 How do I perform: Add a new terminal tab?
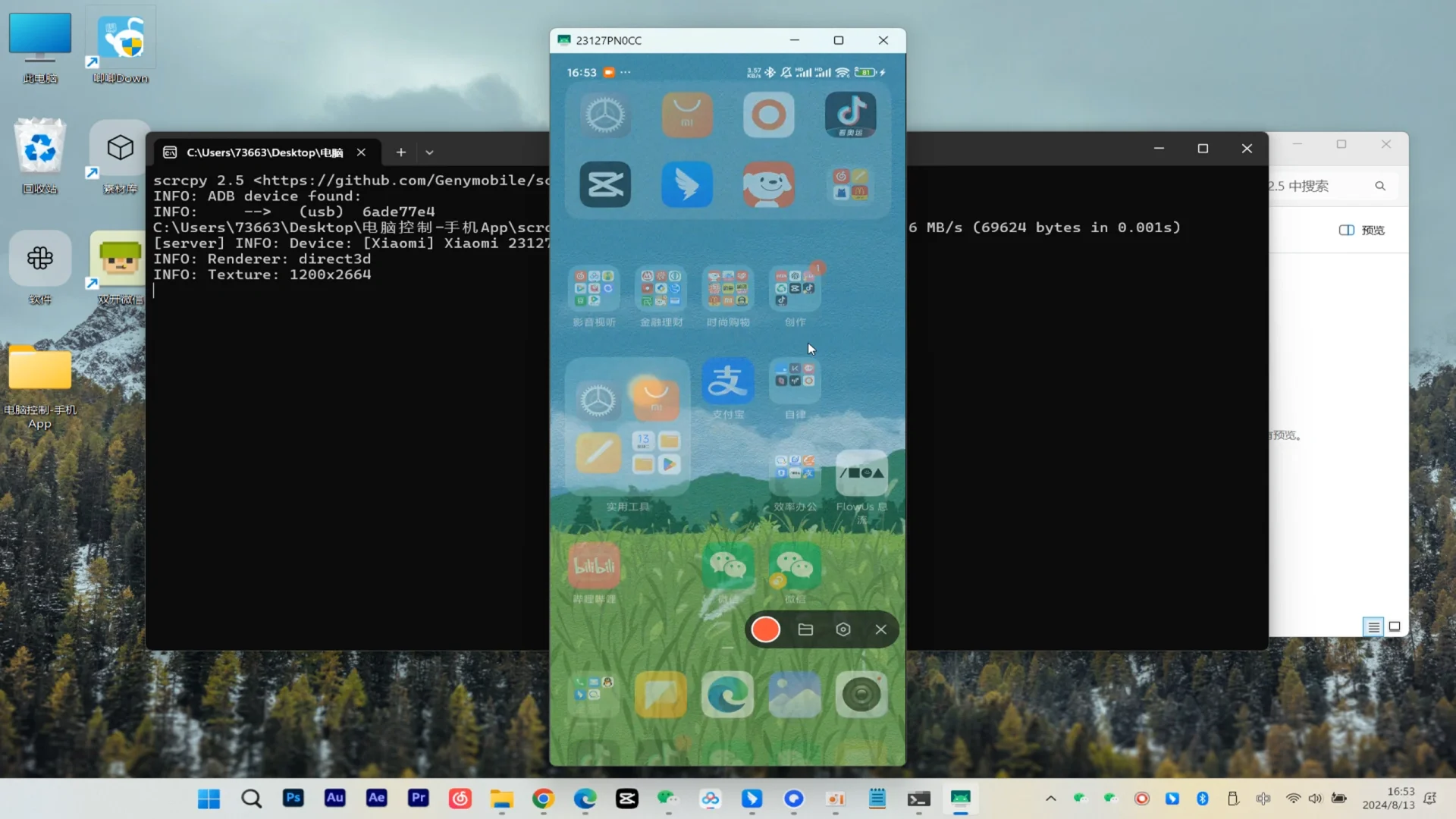pos(401,152)
